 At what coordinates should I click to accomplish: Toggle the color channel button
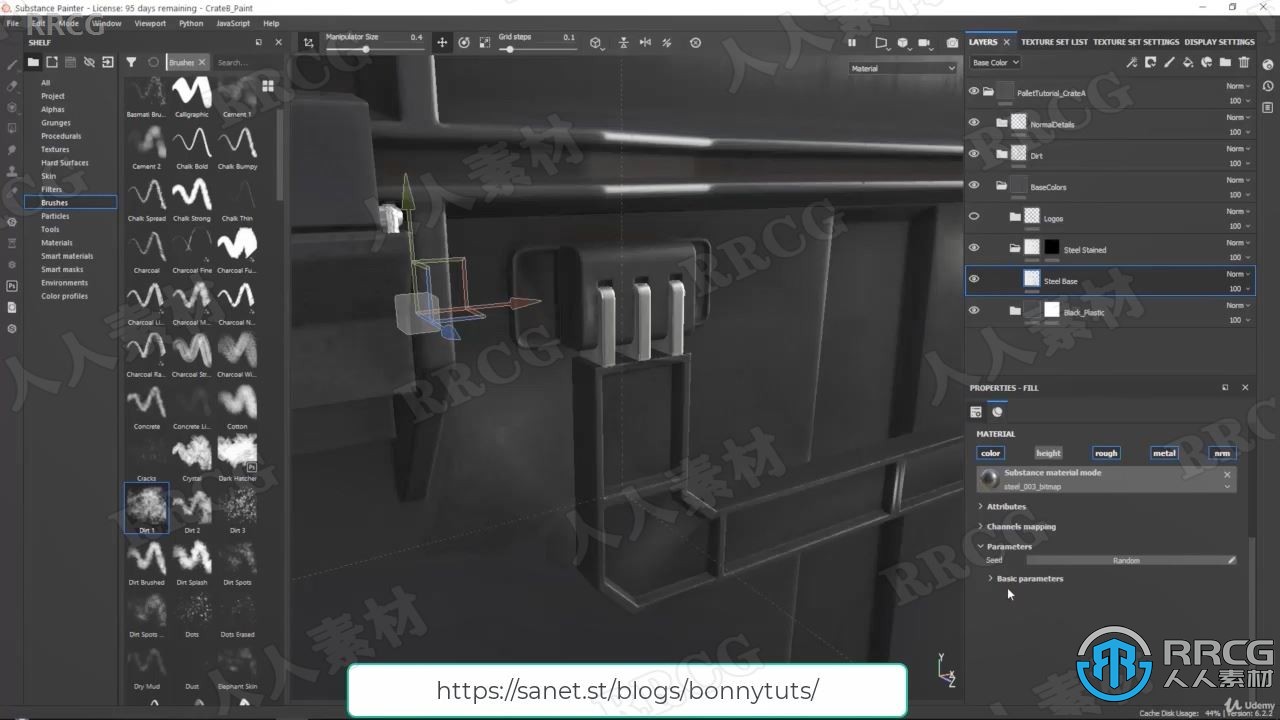pyautogui.click(x=990, y=453)
